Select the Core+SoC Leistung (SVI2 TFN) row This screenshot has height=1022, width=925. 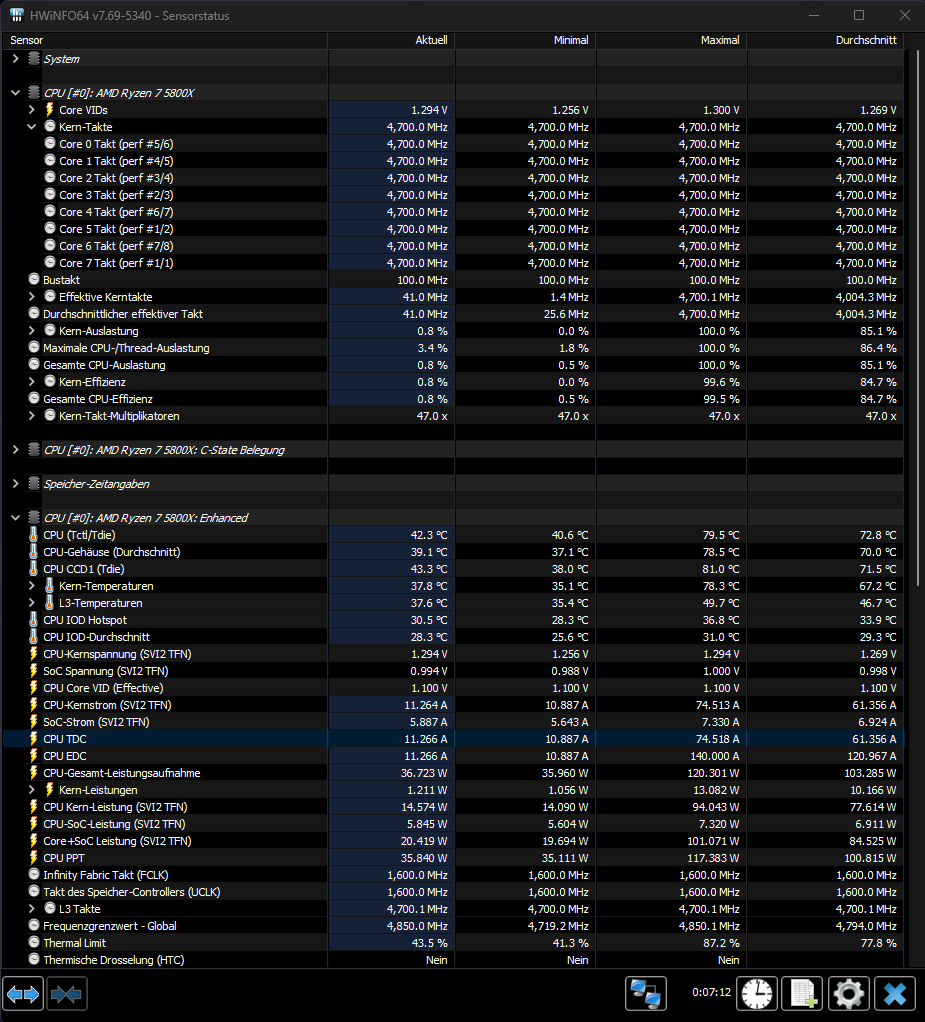[453, 841]
